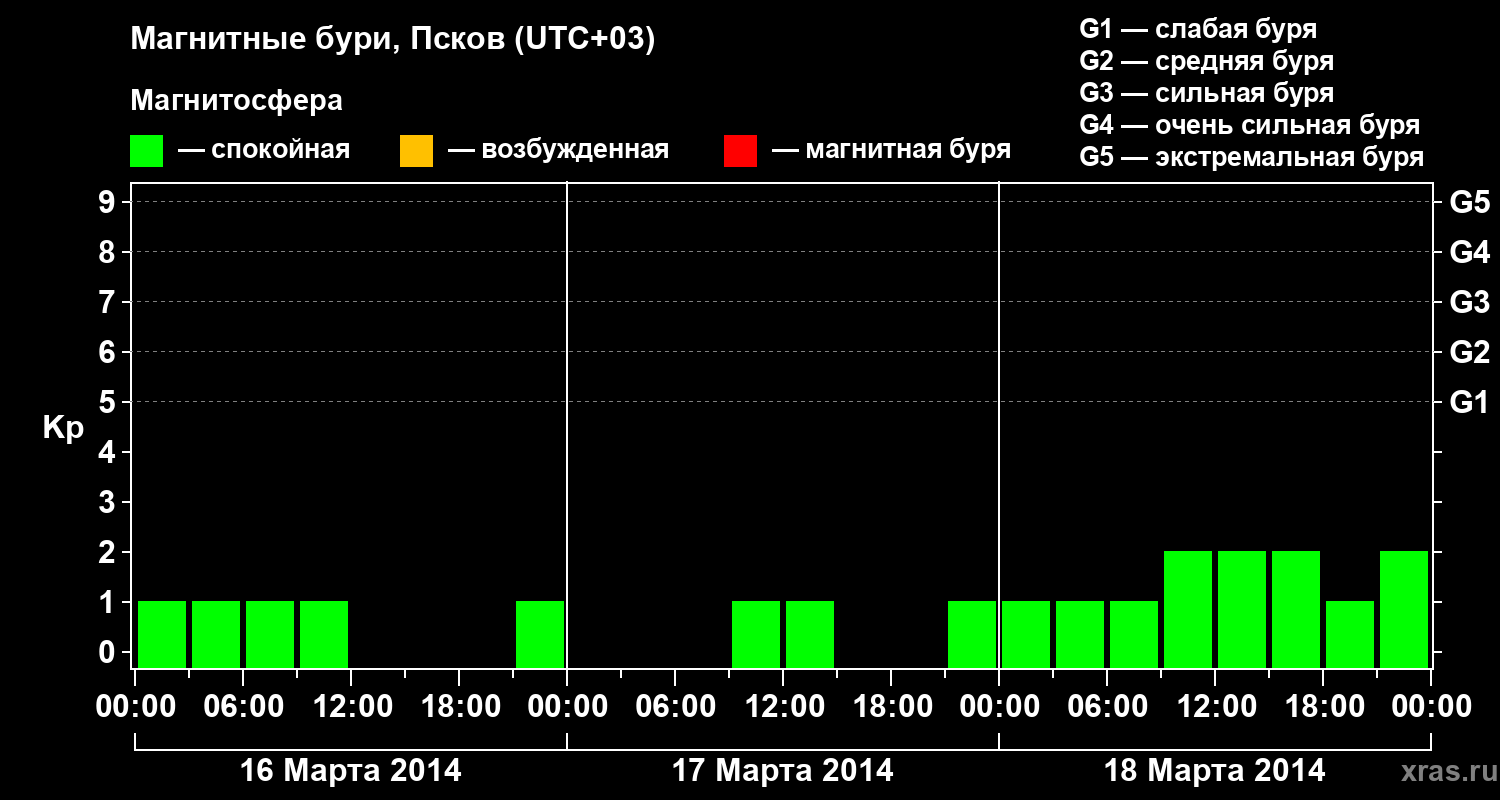Click the green 'спокойная' legend swatch
This screenshot has height=800, width=1500.
coord(146,151)
